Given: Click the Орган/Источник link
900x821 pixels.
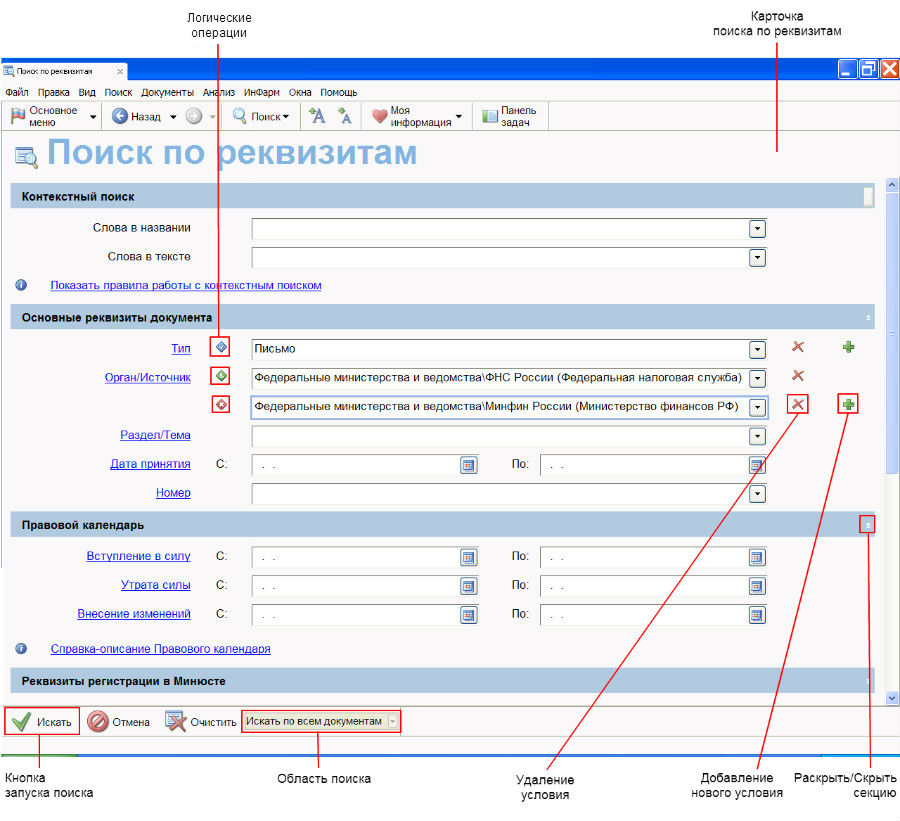Looking at the screenshot, I should click(x=148, y=377).
